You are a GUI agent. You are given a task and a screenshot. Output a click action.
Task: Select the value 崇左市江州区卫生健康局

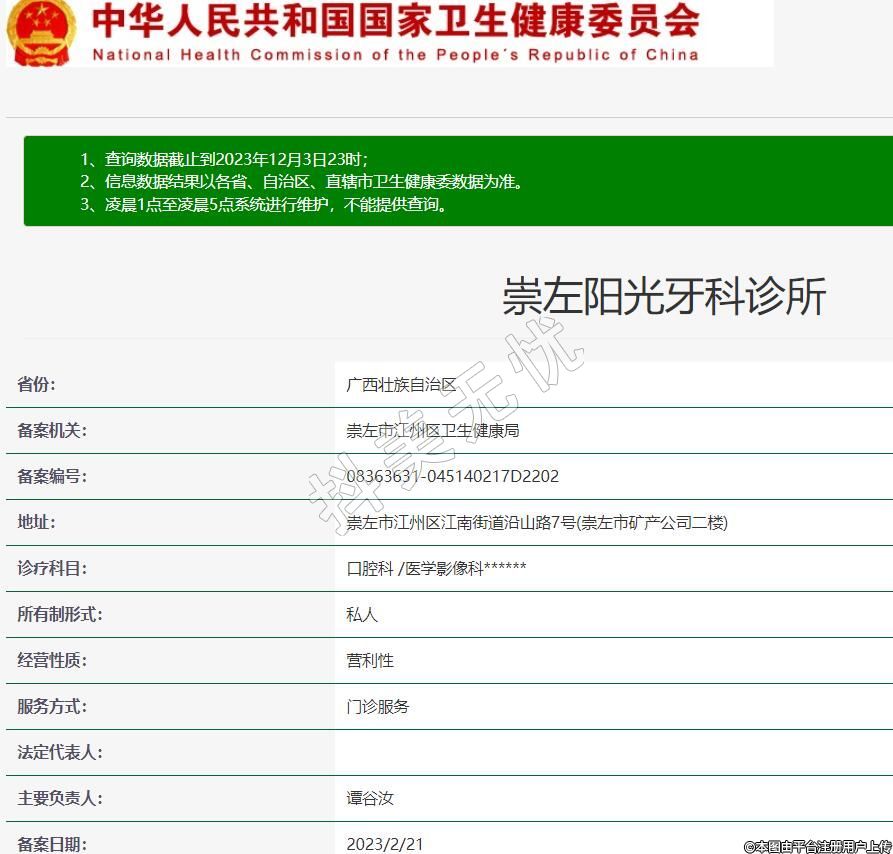(432, 431)
